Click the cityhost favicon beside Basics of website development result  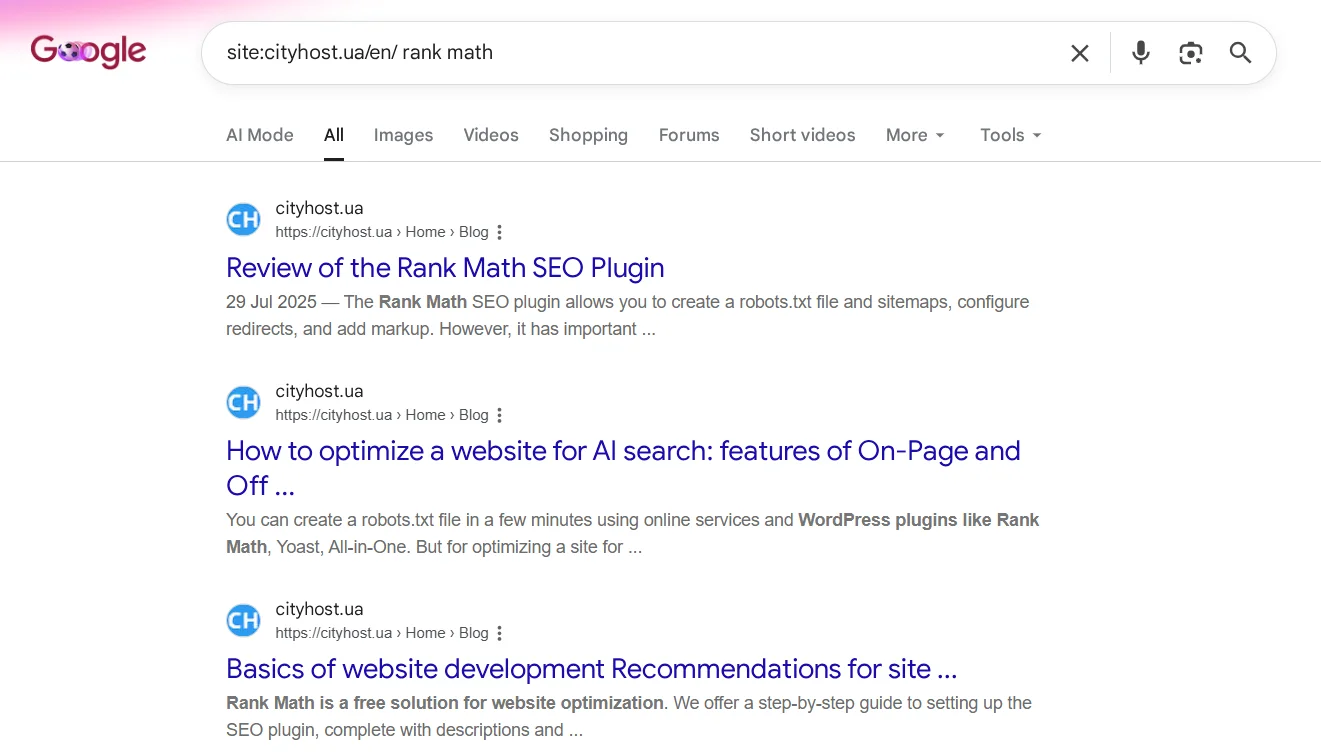(x=243, y=620)
